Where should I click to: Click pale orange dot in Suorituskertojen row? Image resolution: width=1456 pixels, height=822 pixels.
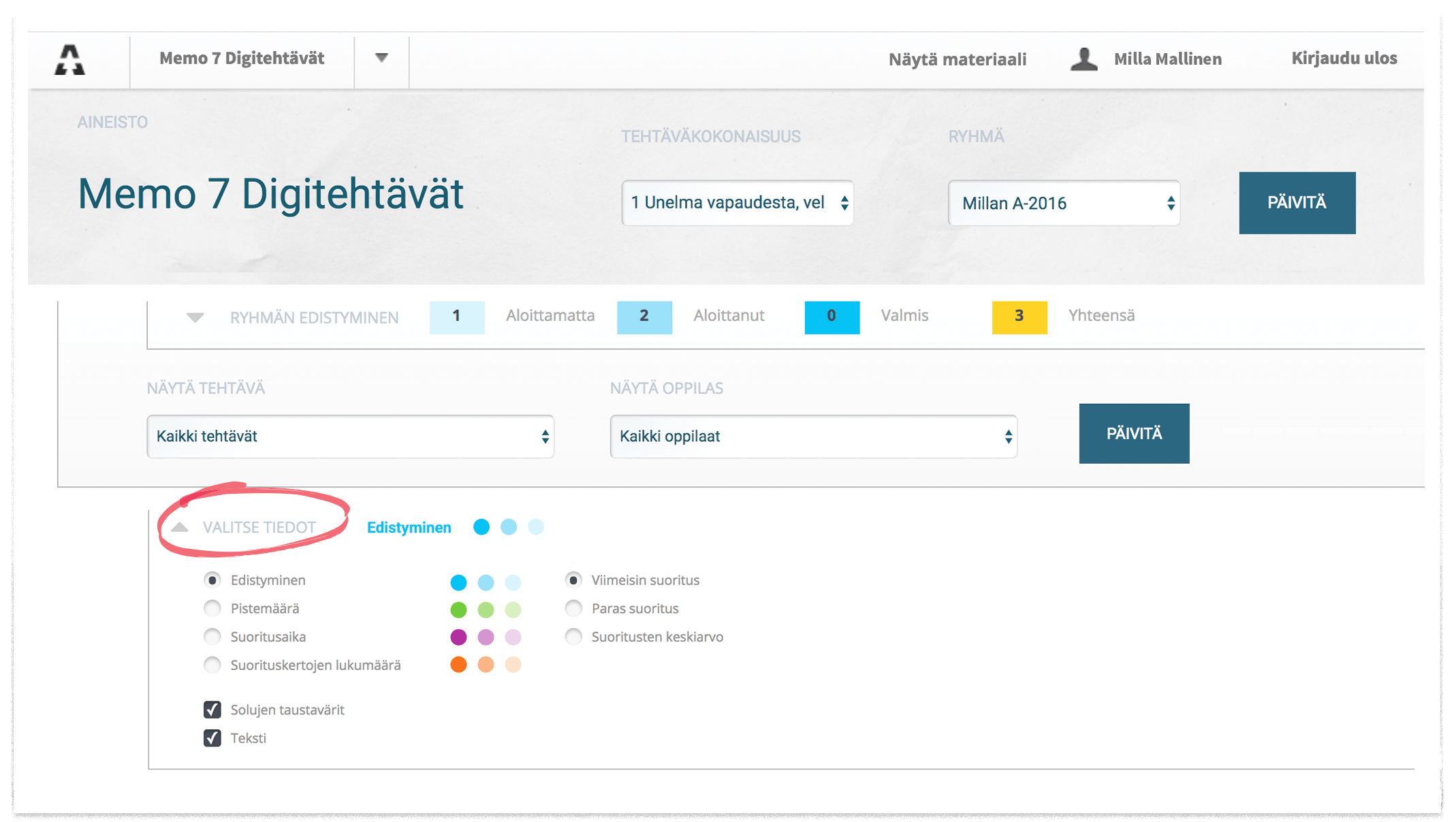513,665
